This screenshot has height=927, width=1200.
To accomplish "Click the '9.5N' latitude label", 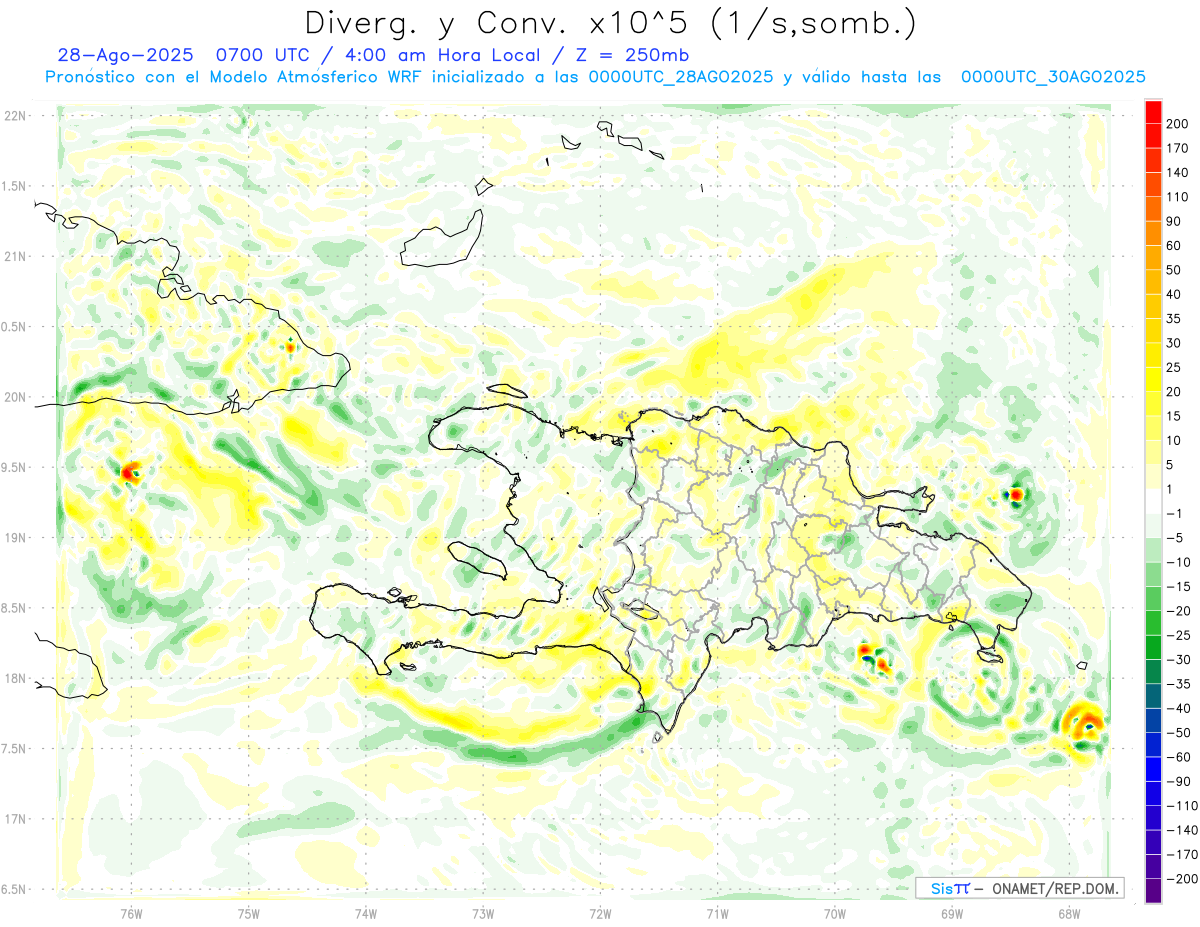I will coord(15,467).
